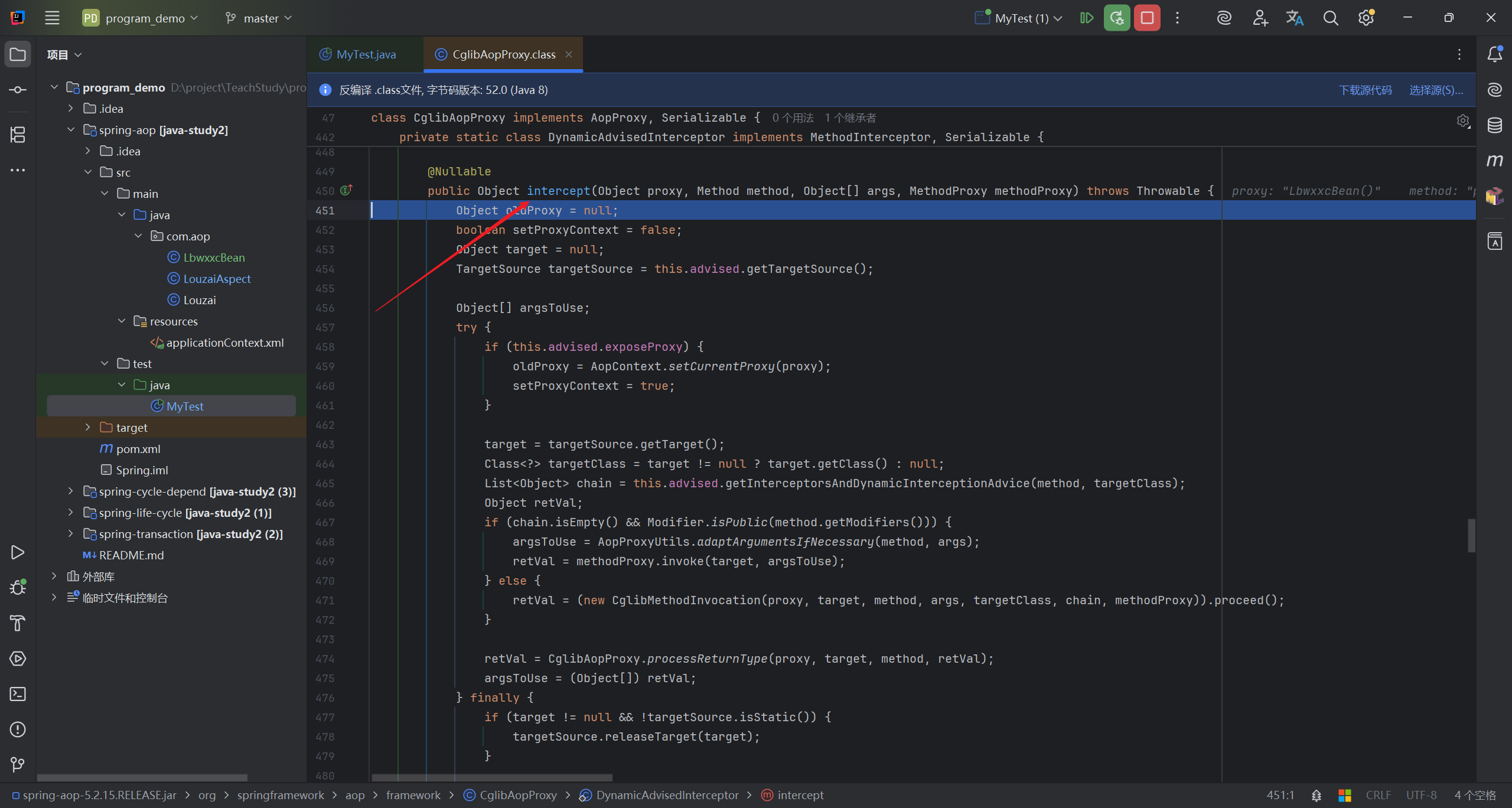Open the Debug tool window
Viewport: 1512px width, 808px height.
(x=18, y=587)
